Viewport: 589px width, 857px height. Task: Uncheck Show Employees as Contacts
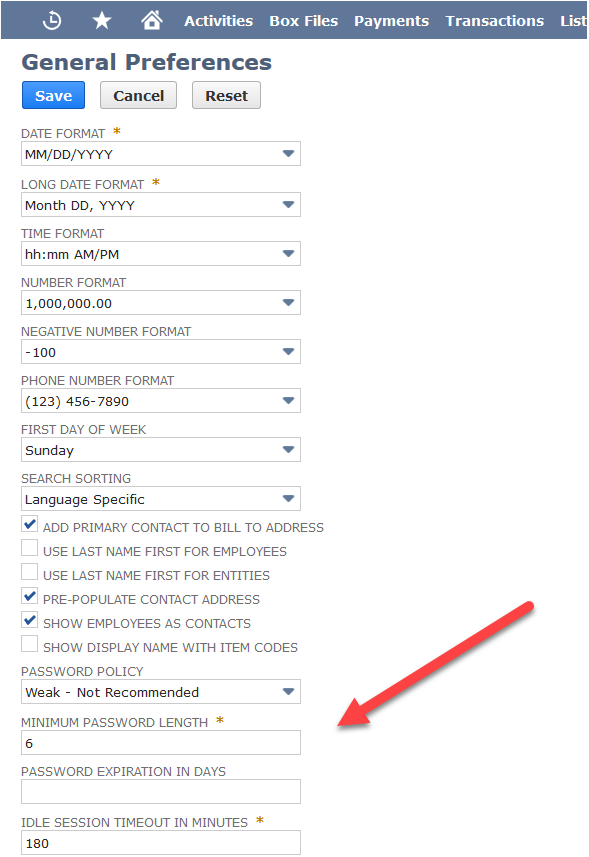click(x=30, y=620)
